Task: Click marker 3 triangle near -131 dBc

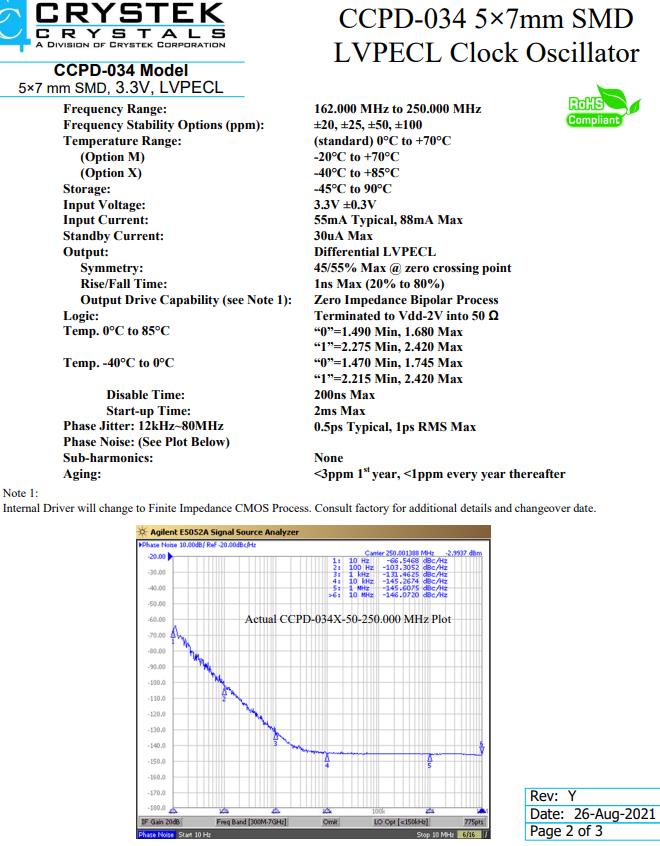Action: coord(275,737)
